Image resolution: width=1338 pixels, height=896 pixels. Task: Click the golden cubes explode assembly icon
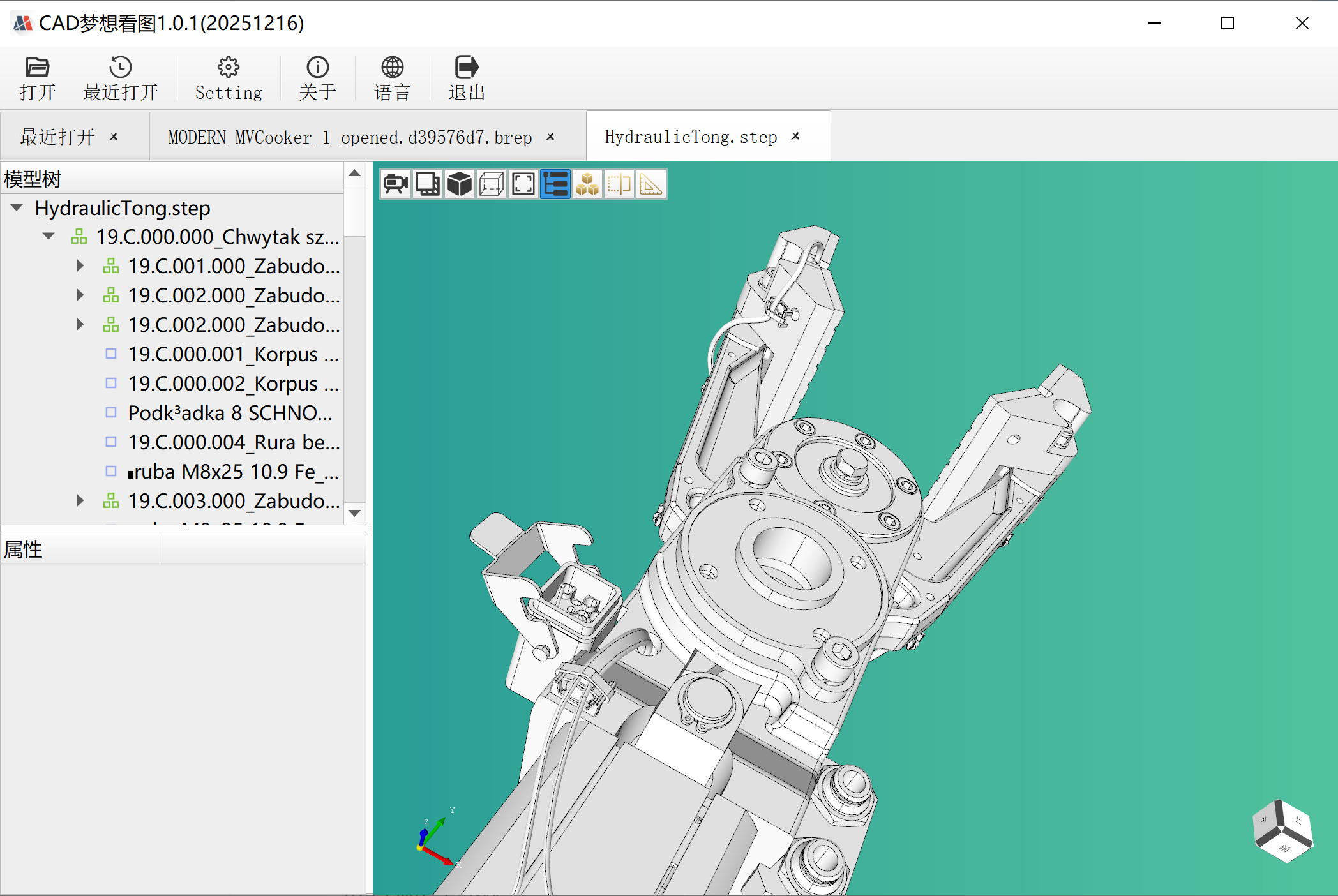click(587, 184)
